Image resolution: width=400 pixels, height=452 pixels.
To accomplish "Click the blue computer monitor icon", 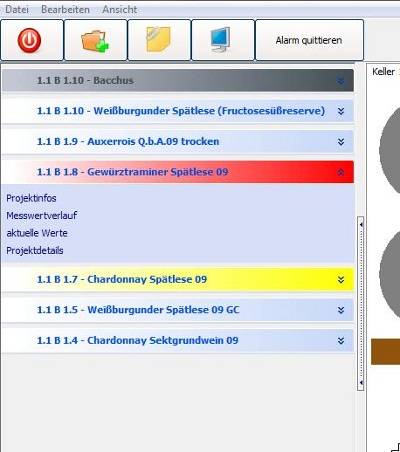I will (221, 40).
